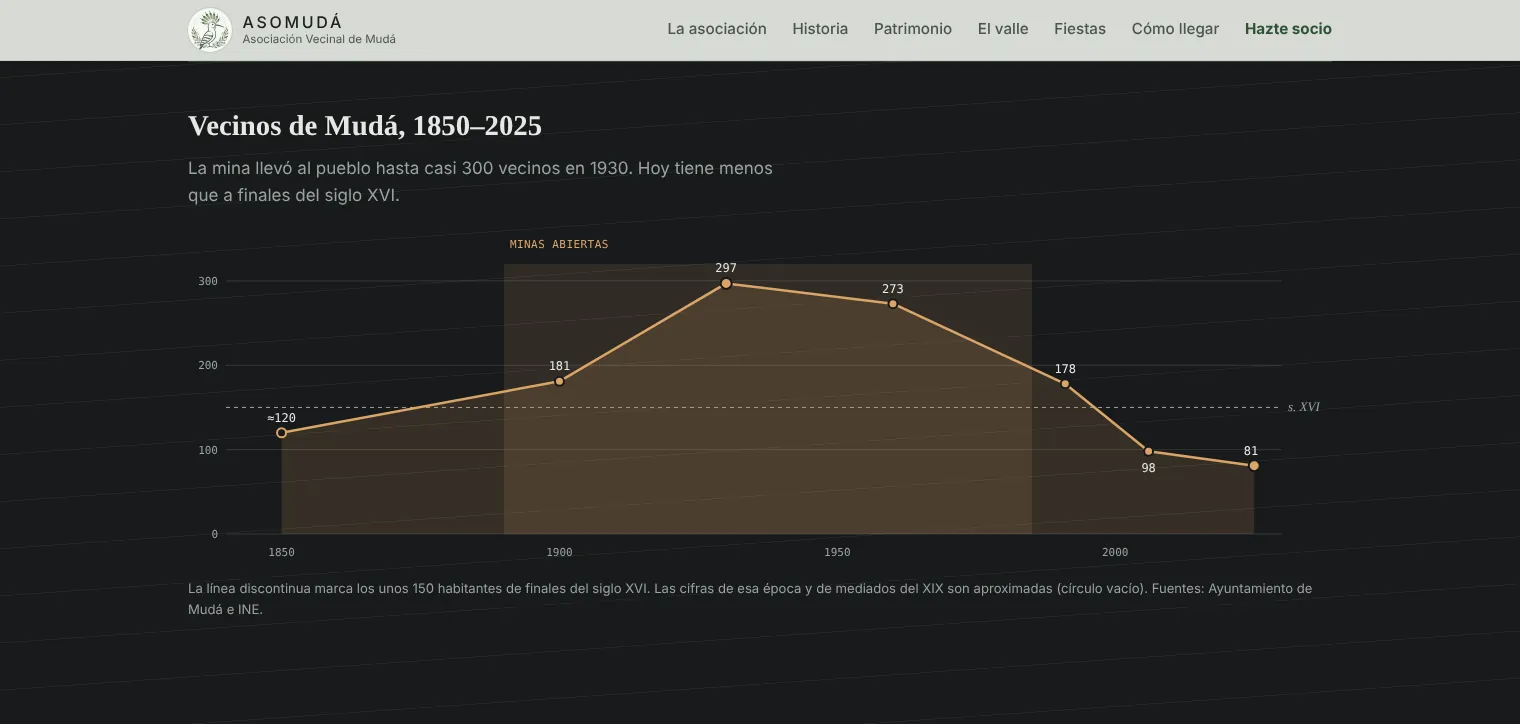The height and width of the screenshot is (724, 1520).
Task: Click the 300 y-axis label
Action: click(x=208, y=281)
